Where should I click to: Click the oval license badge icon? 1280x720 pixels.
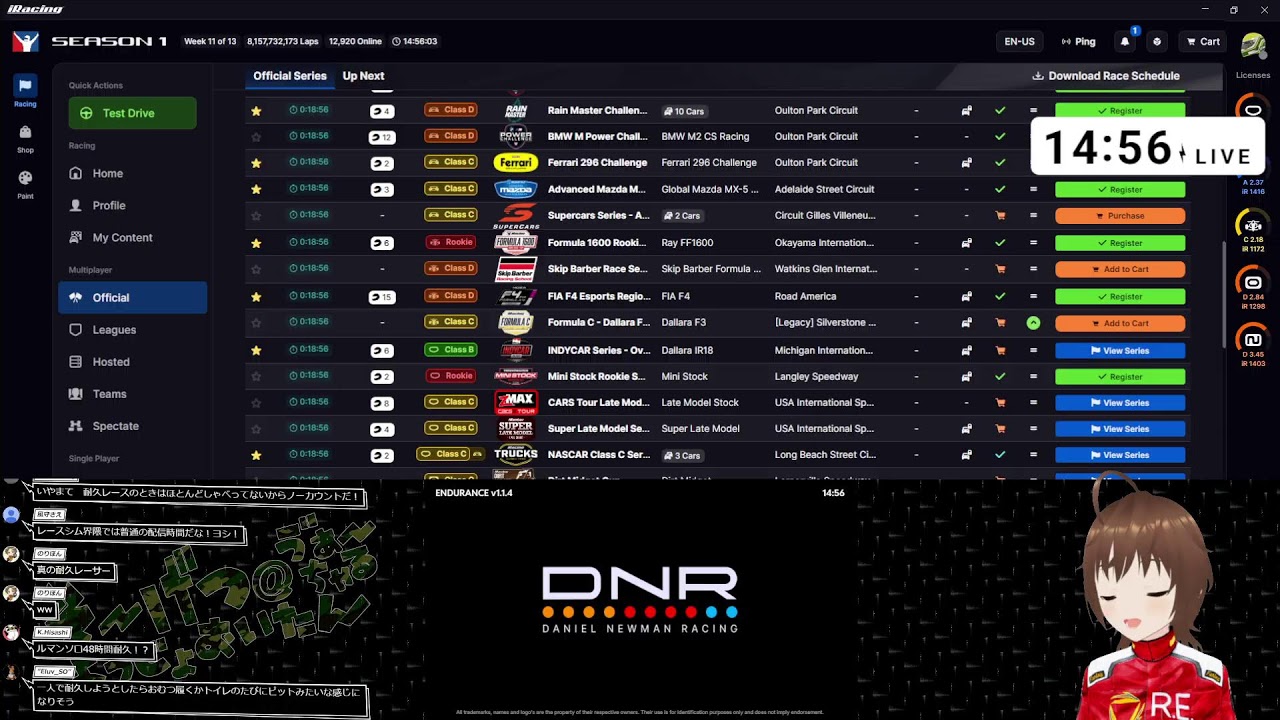pyautogui.click(x=1253, y=110)
